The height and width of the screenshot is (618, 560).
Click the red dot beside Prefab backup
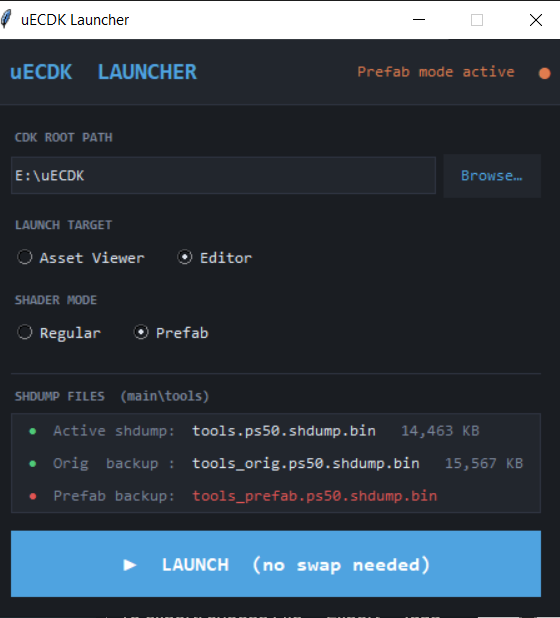pos(33,496)
